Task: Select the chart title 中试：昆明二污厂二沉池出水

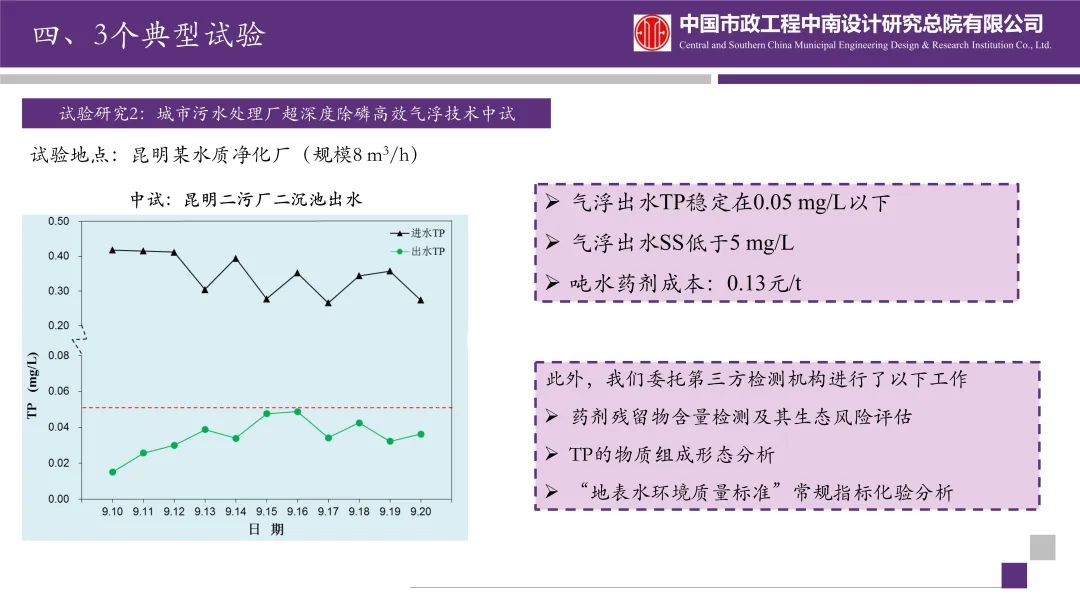Action: pos(246,199)
